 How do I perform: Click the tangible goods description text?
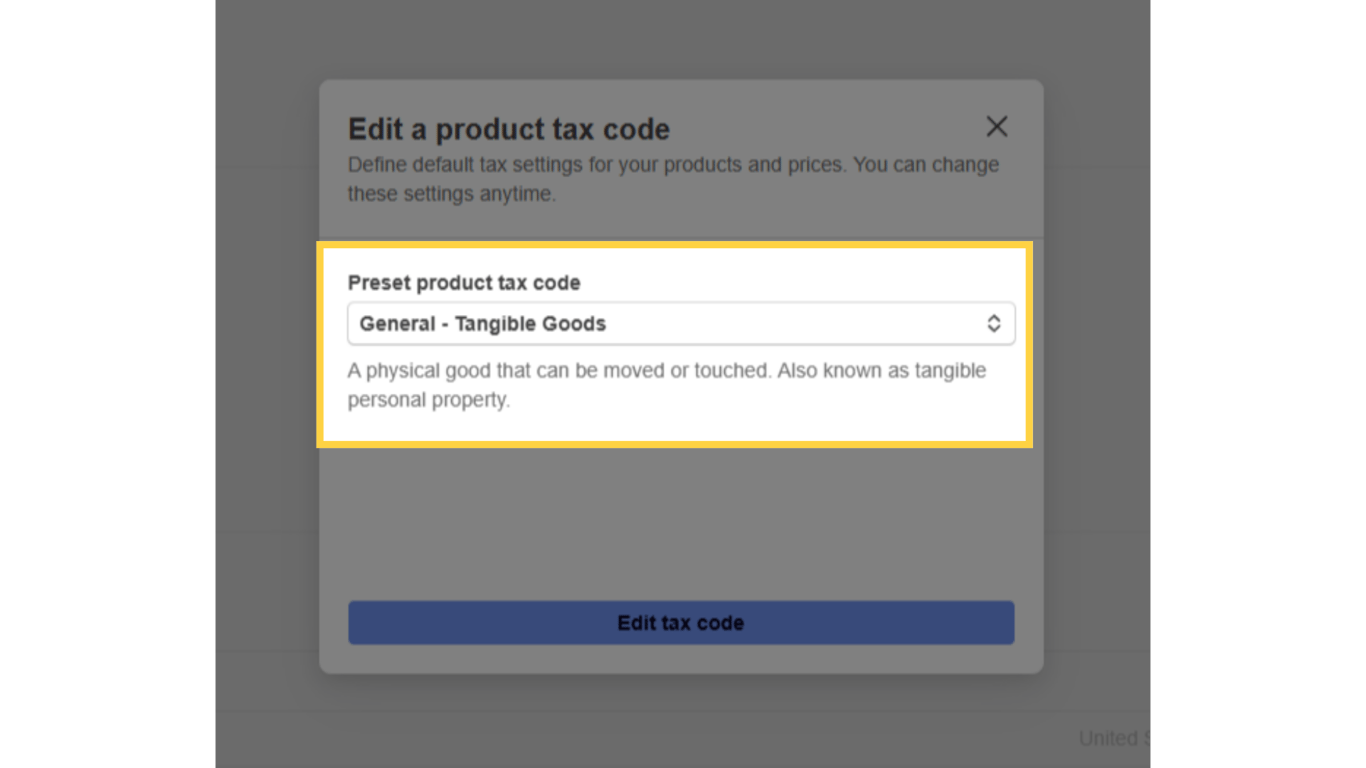[666, 384]
